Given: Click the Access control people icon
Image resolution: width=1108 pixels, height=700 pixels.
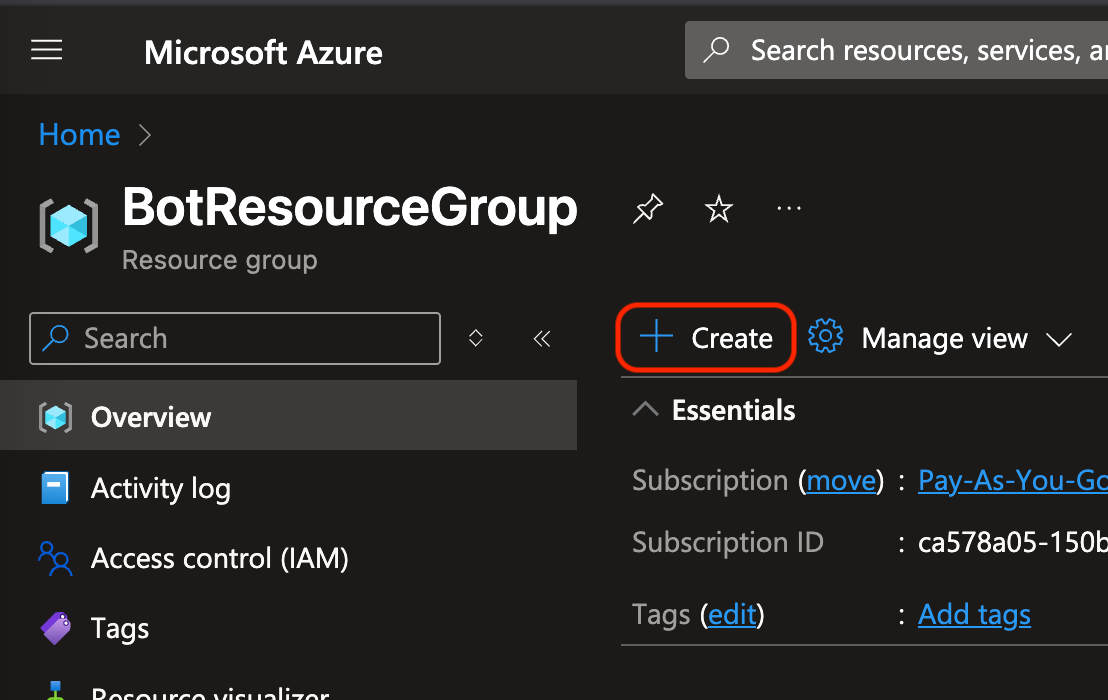Looking at the screenshot, I should pyautogui.click(x=55, y=558).
